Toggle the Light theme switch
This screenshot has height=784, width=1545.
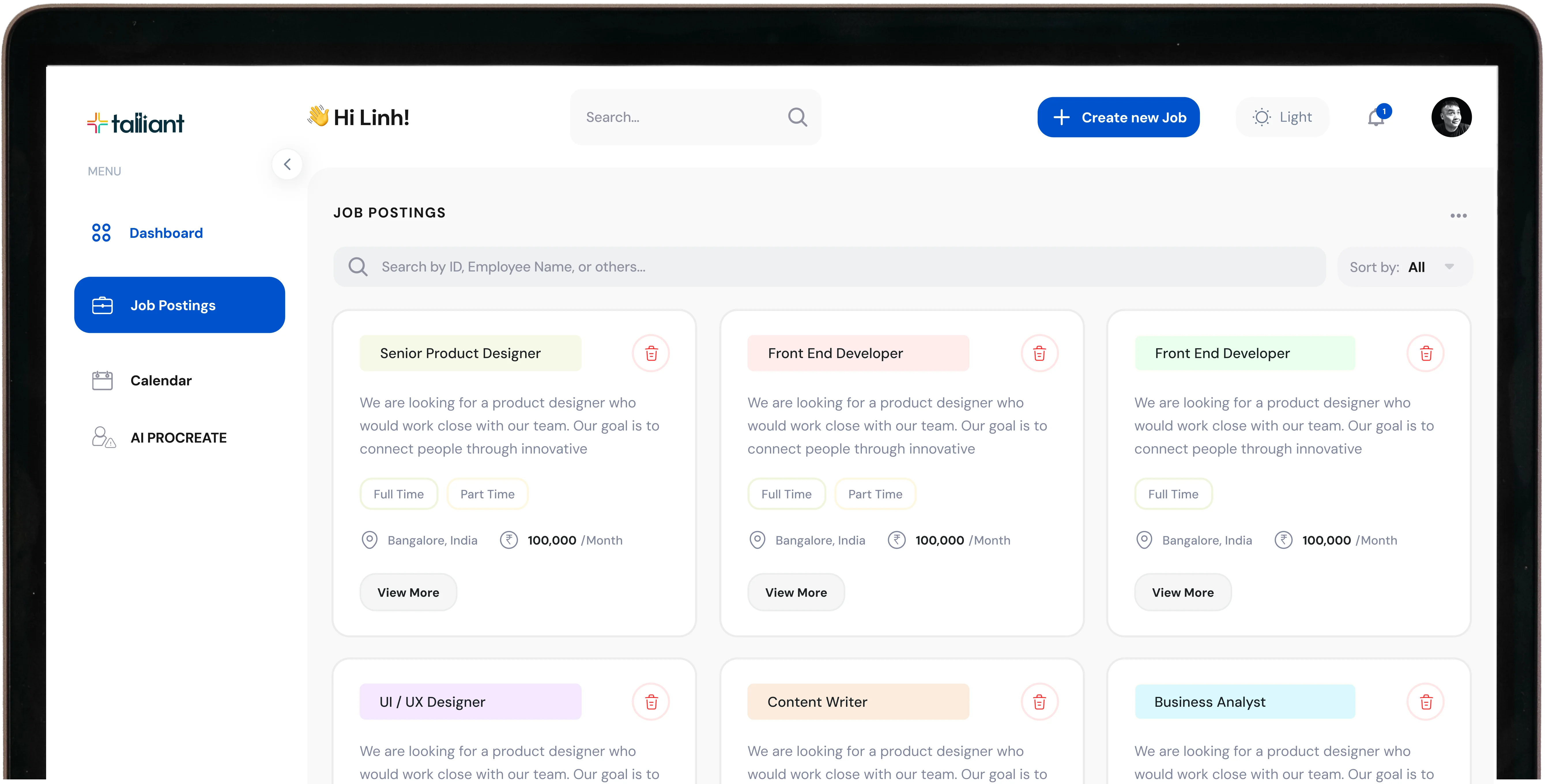point(1282,117)
